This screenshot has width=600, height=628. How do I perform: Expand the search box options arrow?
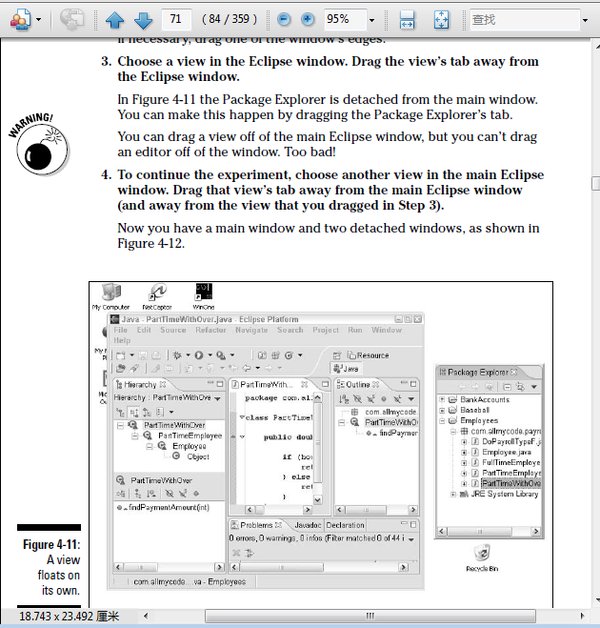coord(585,20)
